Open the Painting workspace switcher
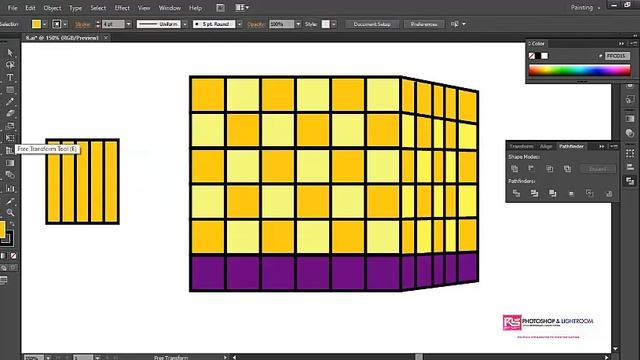This screenshot has width=640, height=360. (x=585, y=7)
